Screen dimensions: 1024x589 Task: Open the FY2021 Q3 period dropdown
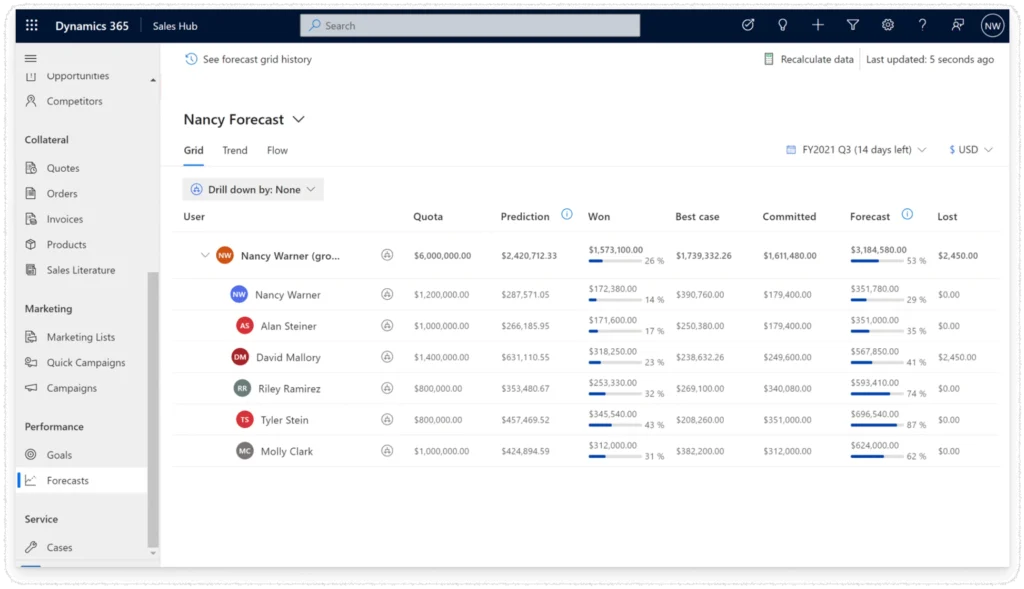coord(857,150)
